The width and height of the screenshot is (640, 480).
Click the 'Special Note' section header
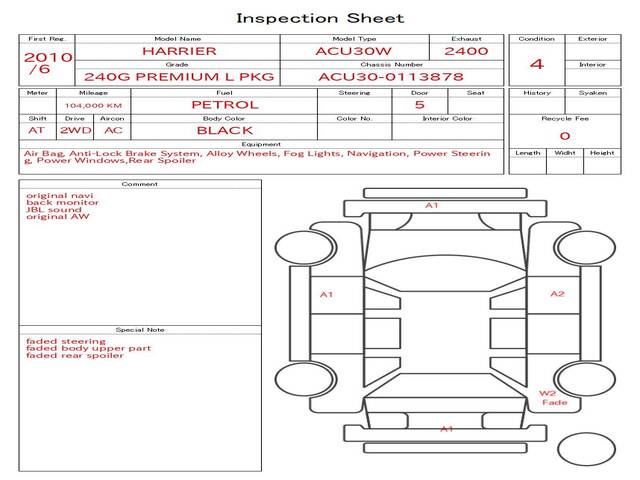pos(140,330)
